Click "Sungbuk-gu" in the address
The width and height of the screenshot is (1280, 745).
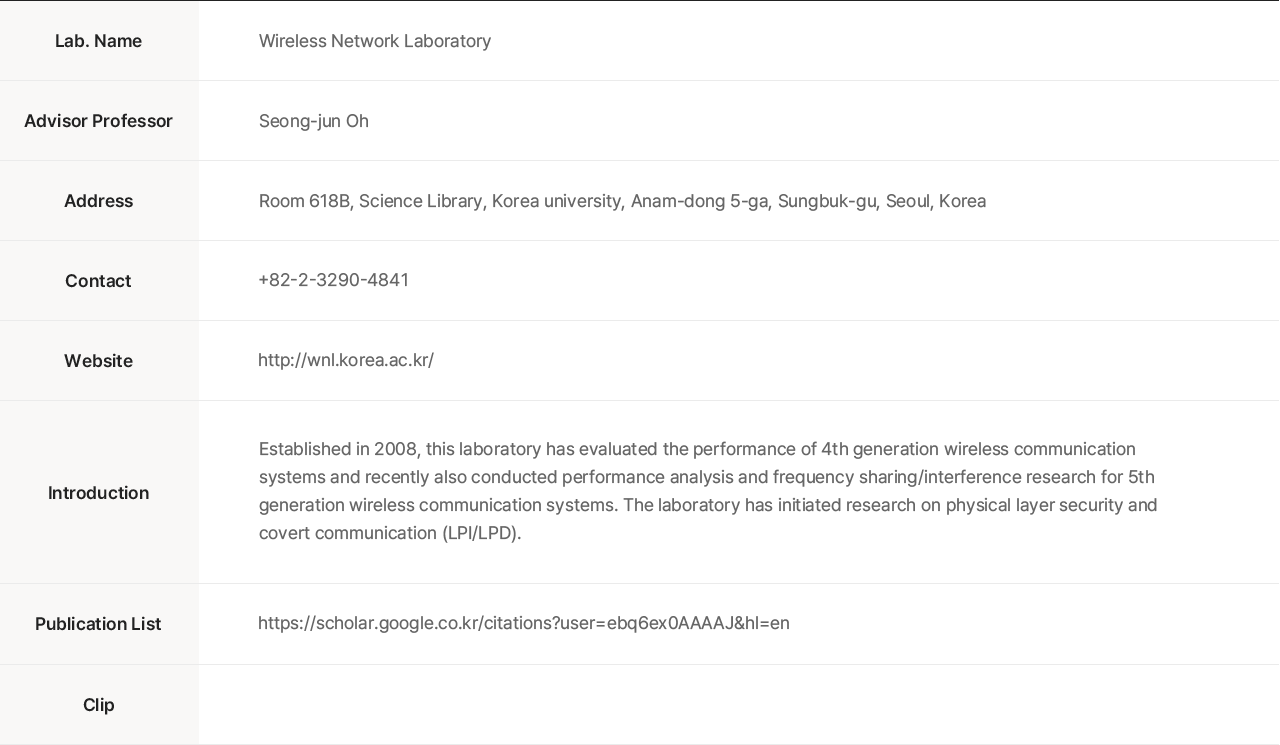point(826,201)
